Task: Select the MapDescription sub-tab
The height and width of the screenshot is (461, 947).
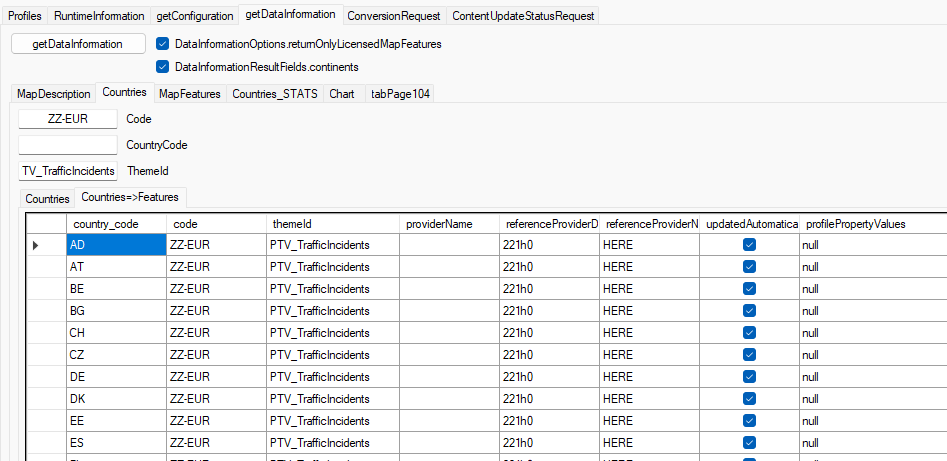Action: [53, 94]
